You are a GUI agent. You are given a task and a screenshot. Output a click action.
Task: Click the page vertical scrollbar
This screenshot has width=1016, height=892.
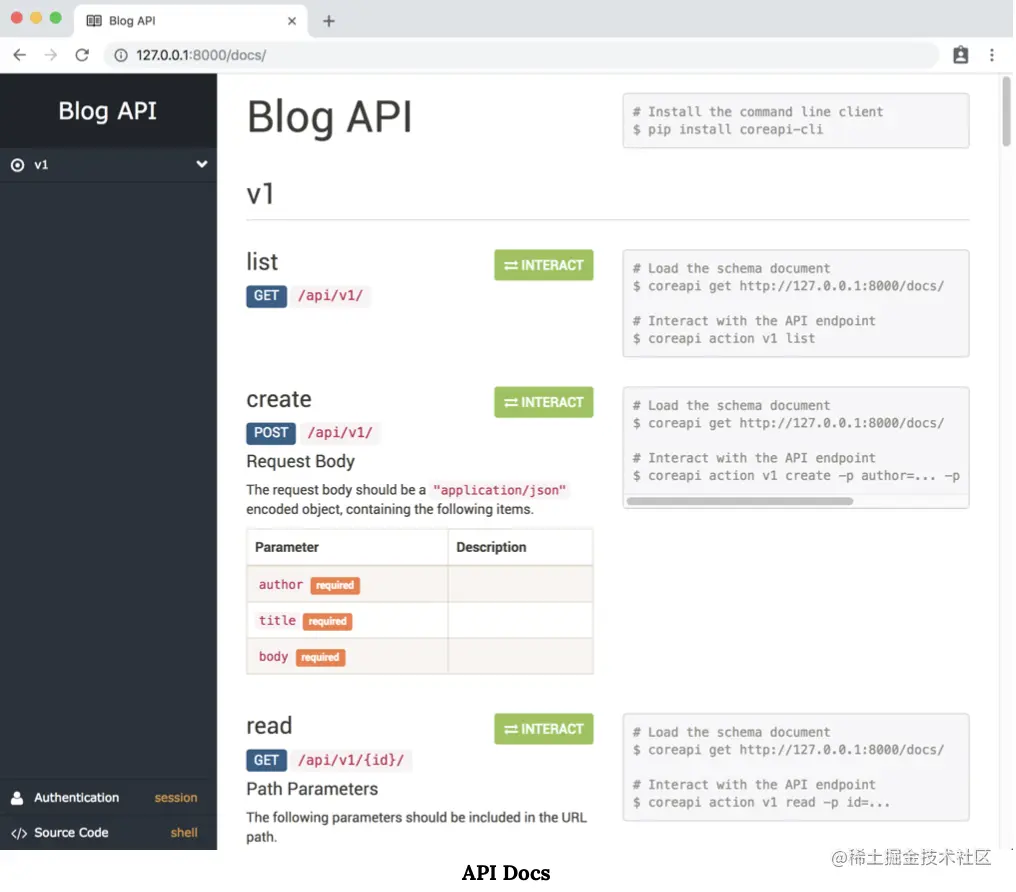(1006, 111)
